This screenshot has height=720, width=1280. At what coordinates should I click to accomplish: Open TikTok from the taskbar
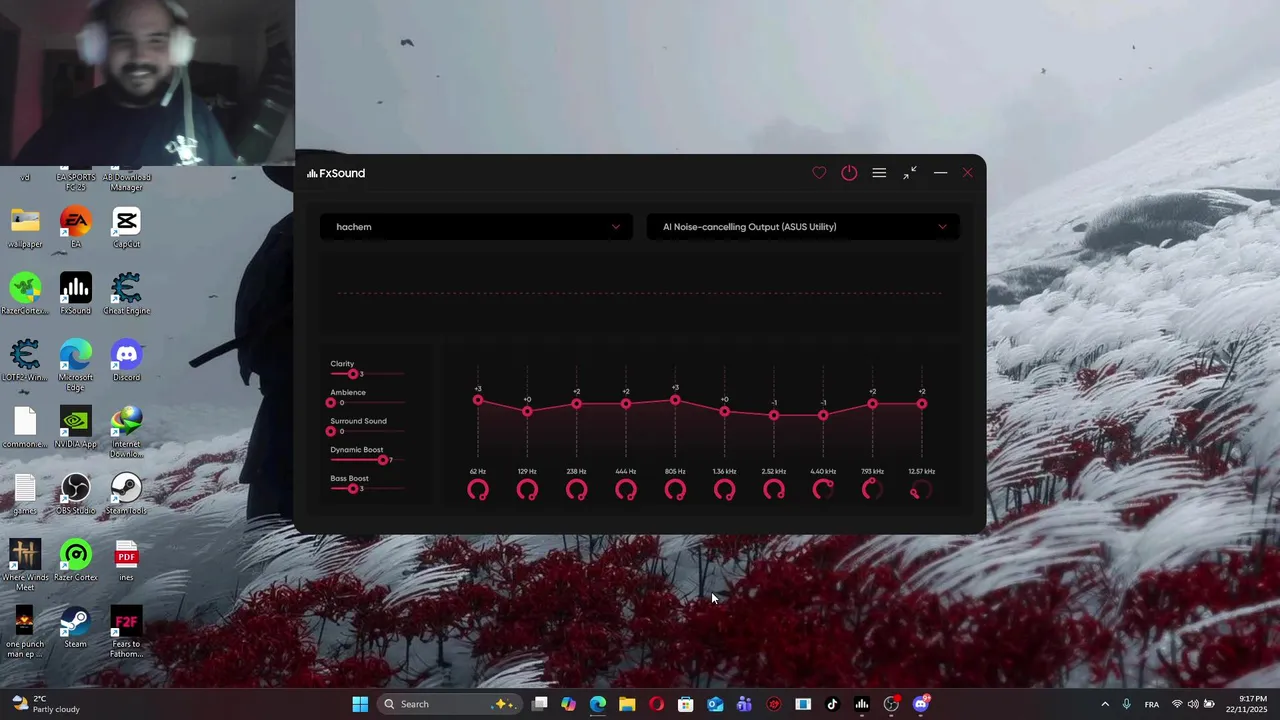point(832,704)
